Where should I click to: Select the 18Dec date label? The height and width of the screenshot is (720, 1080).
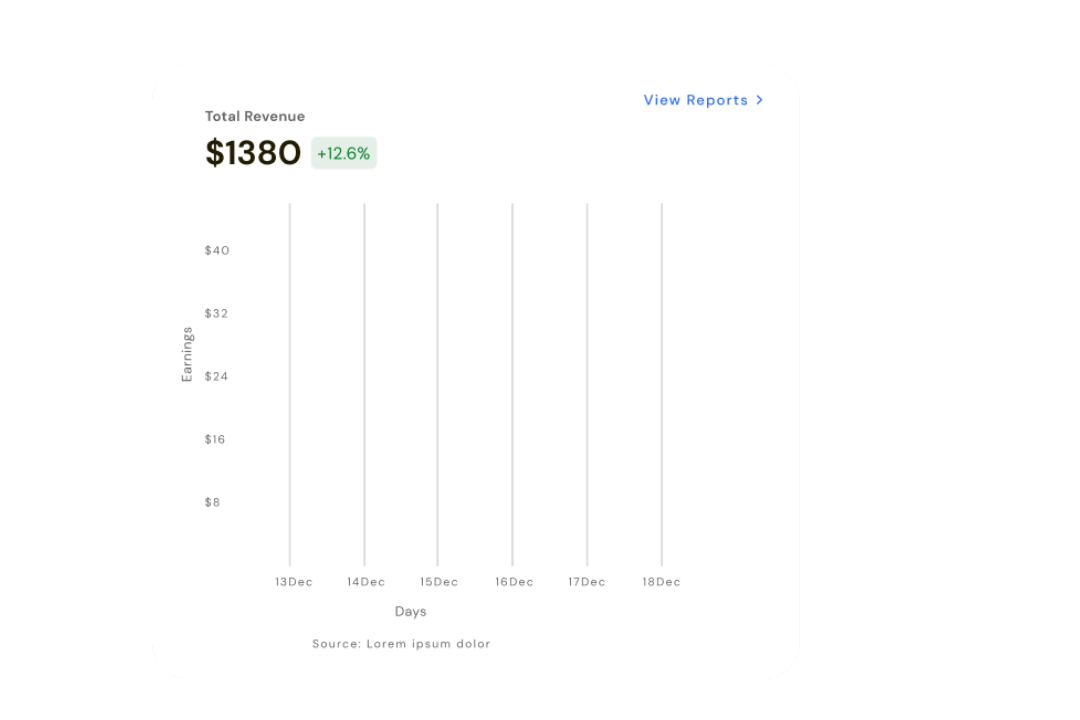click(x=661, y=582)
